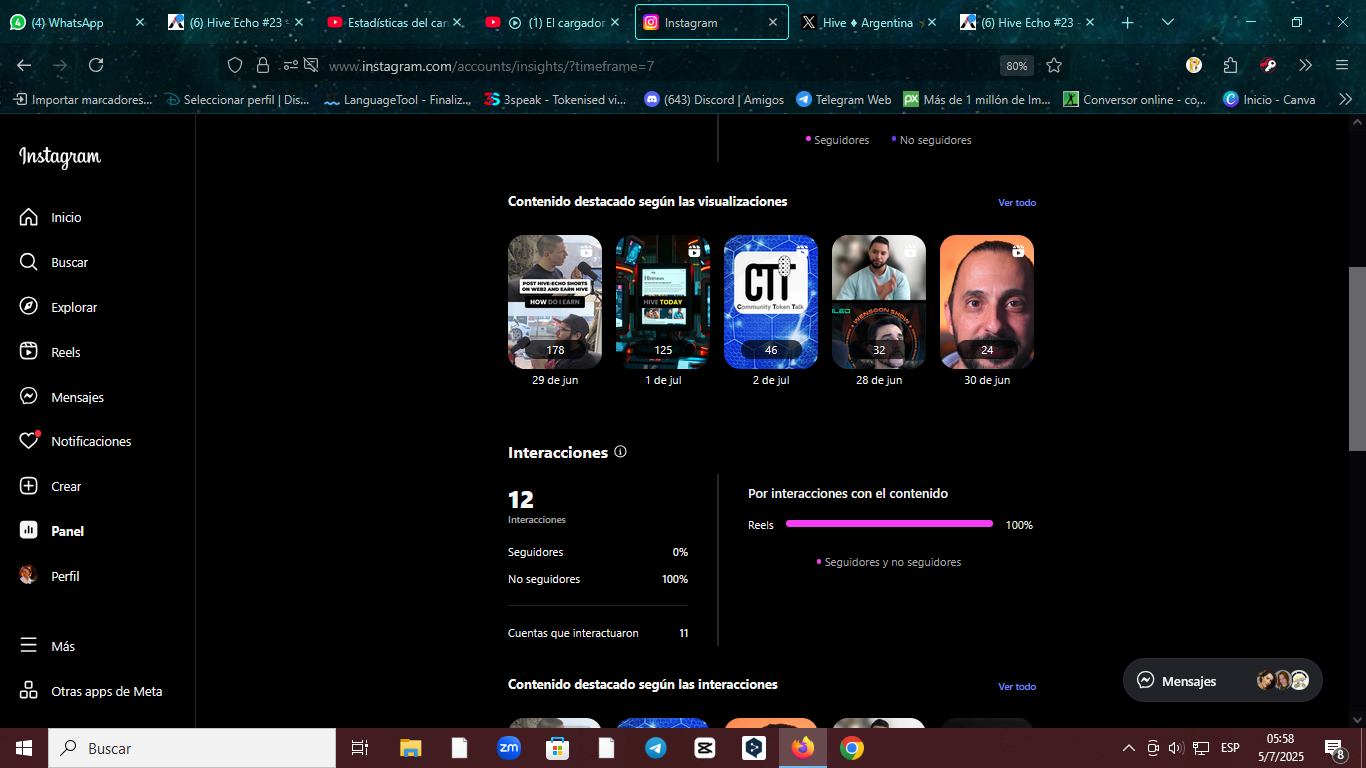The width and height of the screenshot is (1366, 768).
Task: Open the 3speak Tokenised bookmark
Action: coord(556,99)
